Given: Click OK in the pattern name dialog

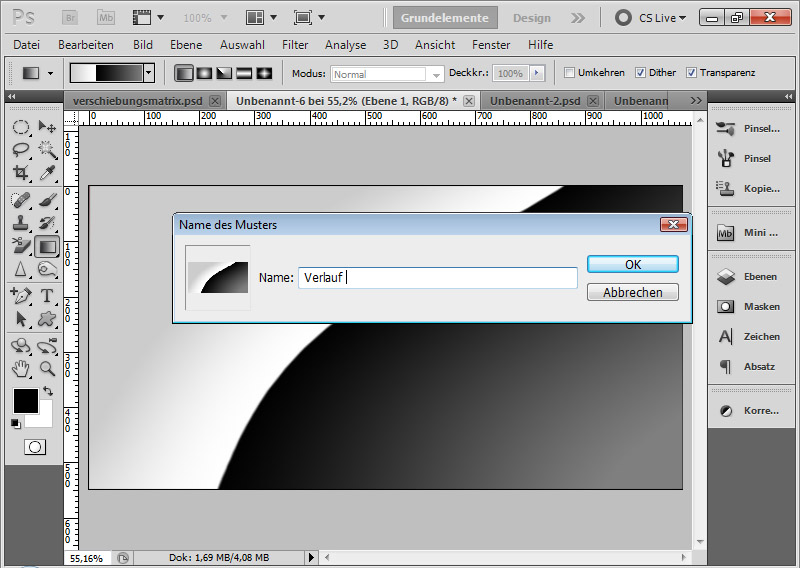Looking at the screenshot, I should 632,264.
